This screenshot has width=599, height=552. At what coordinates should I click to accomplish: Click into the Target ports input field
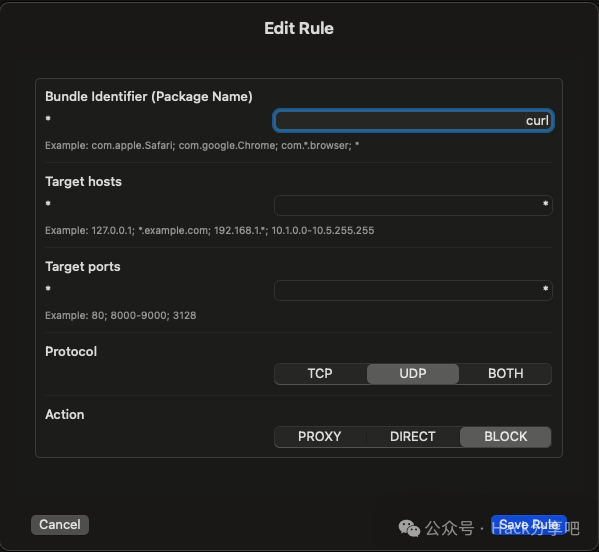pyautogui.click(x=413, y=291)
